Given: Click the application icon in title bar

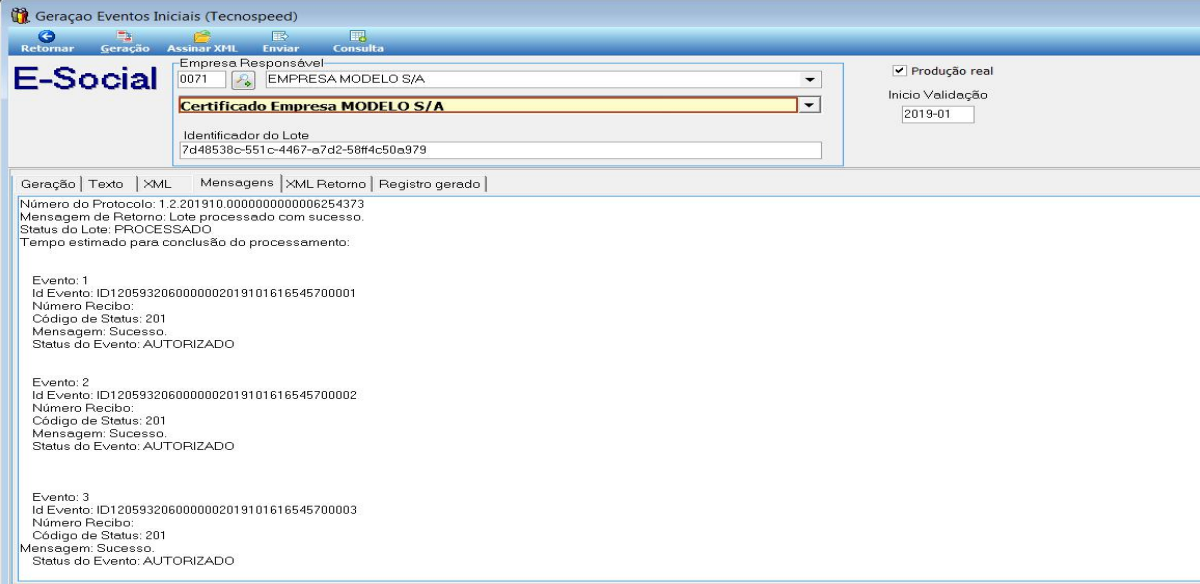Looking at the screenshot, I should [19, 16].
